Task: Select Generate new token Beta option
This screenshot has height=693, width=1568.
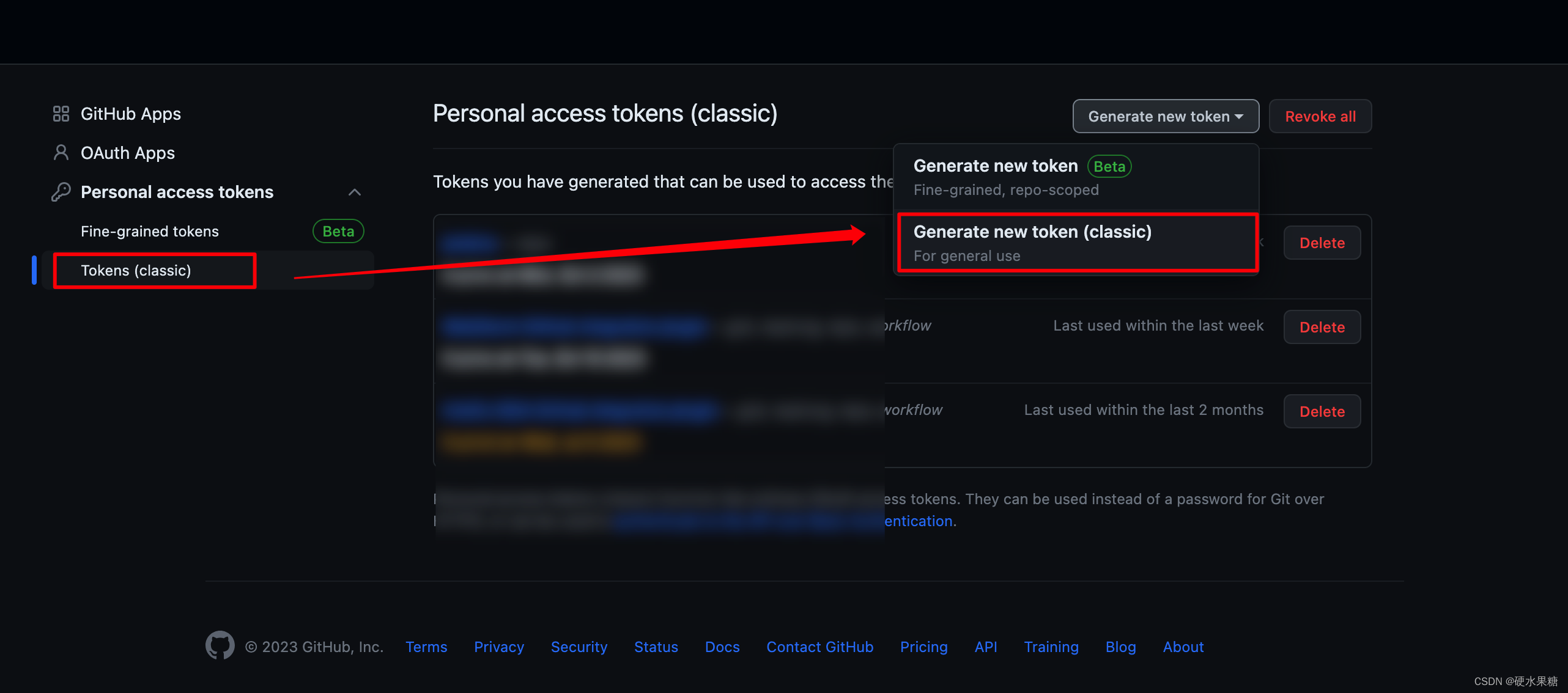Action: click(1076, 175)
